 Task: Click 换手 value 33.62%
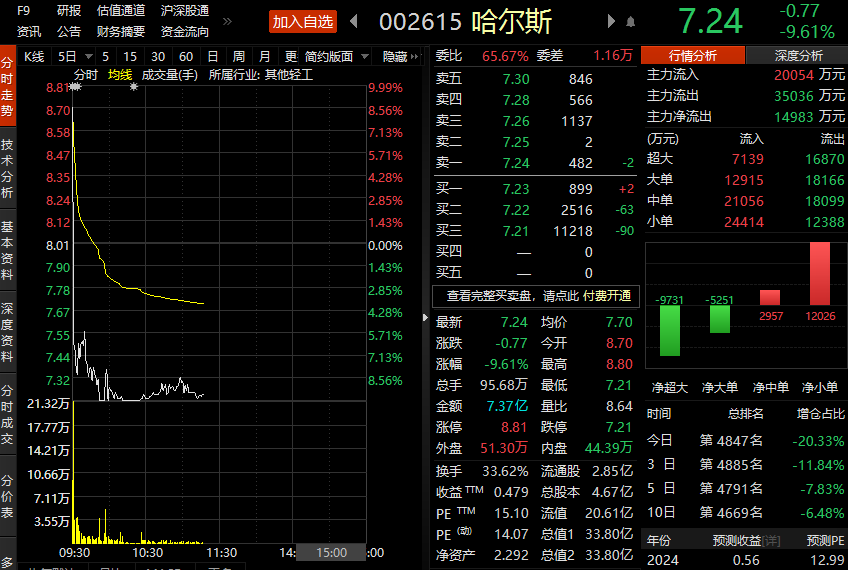tap(505, 471)
